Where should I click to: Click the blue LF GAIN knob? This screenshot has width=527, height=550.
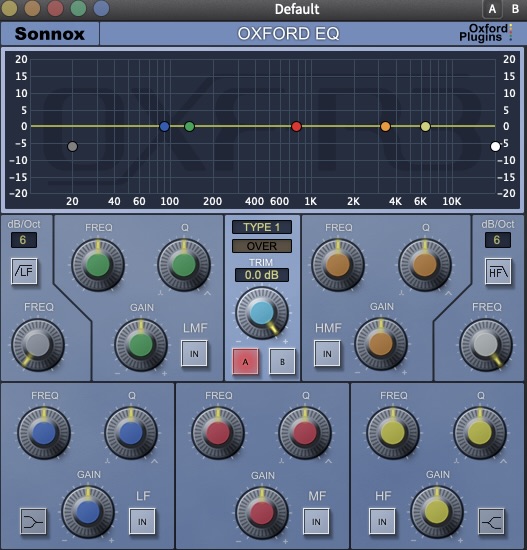[88, 512]
